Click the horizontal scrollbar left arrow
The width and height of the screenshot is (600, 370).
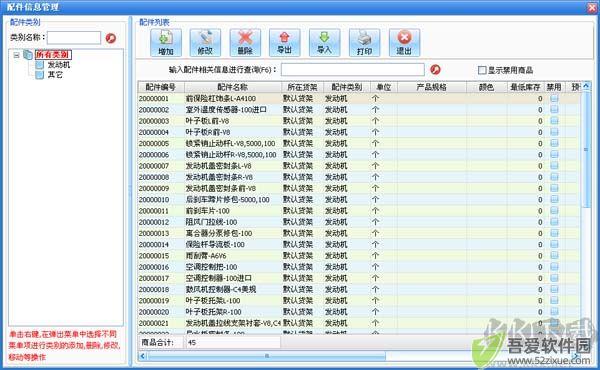pos(142,356)
